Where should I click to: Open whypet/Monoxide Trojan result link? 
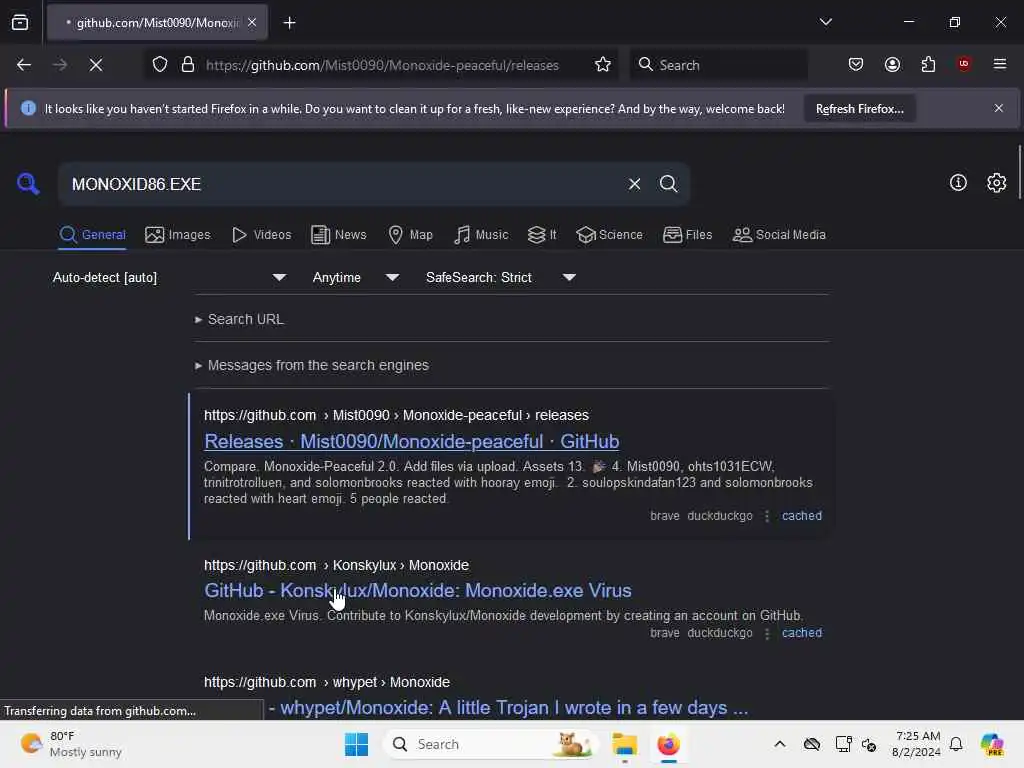[x=508, y=707]
